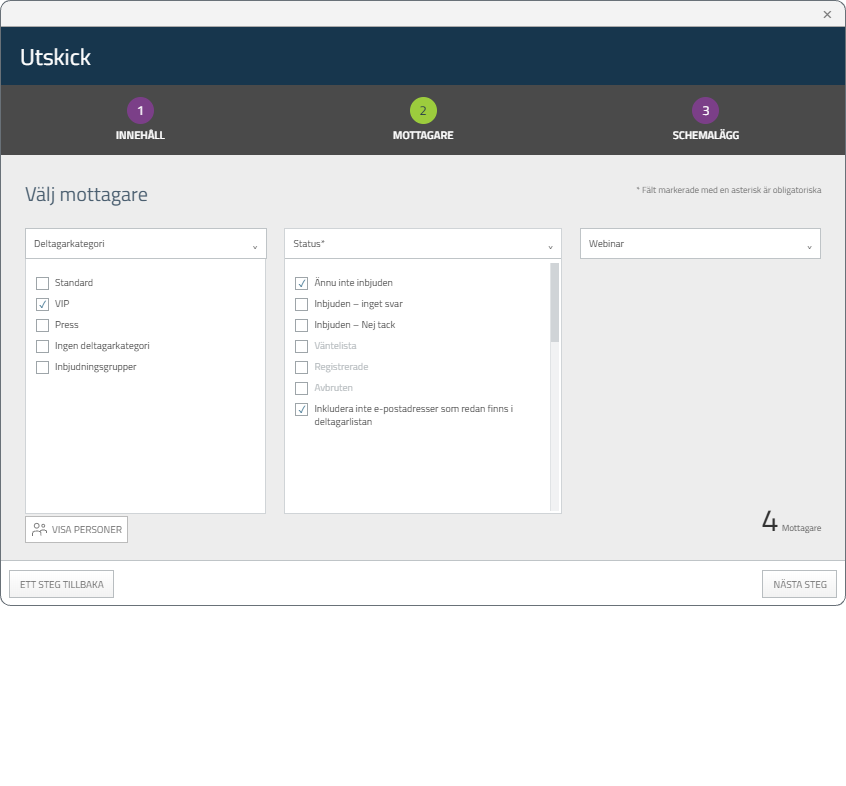Check the Inbjudningsgrupper checkbox

pos(43,367)
